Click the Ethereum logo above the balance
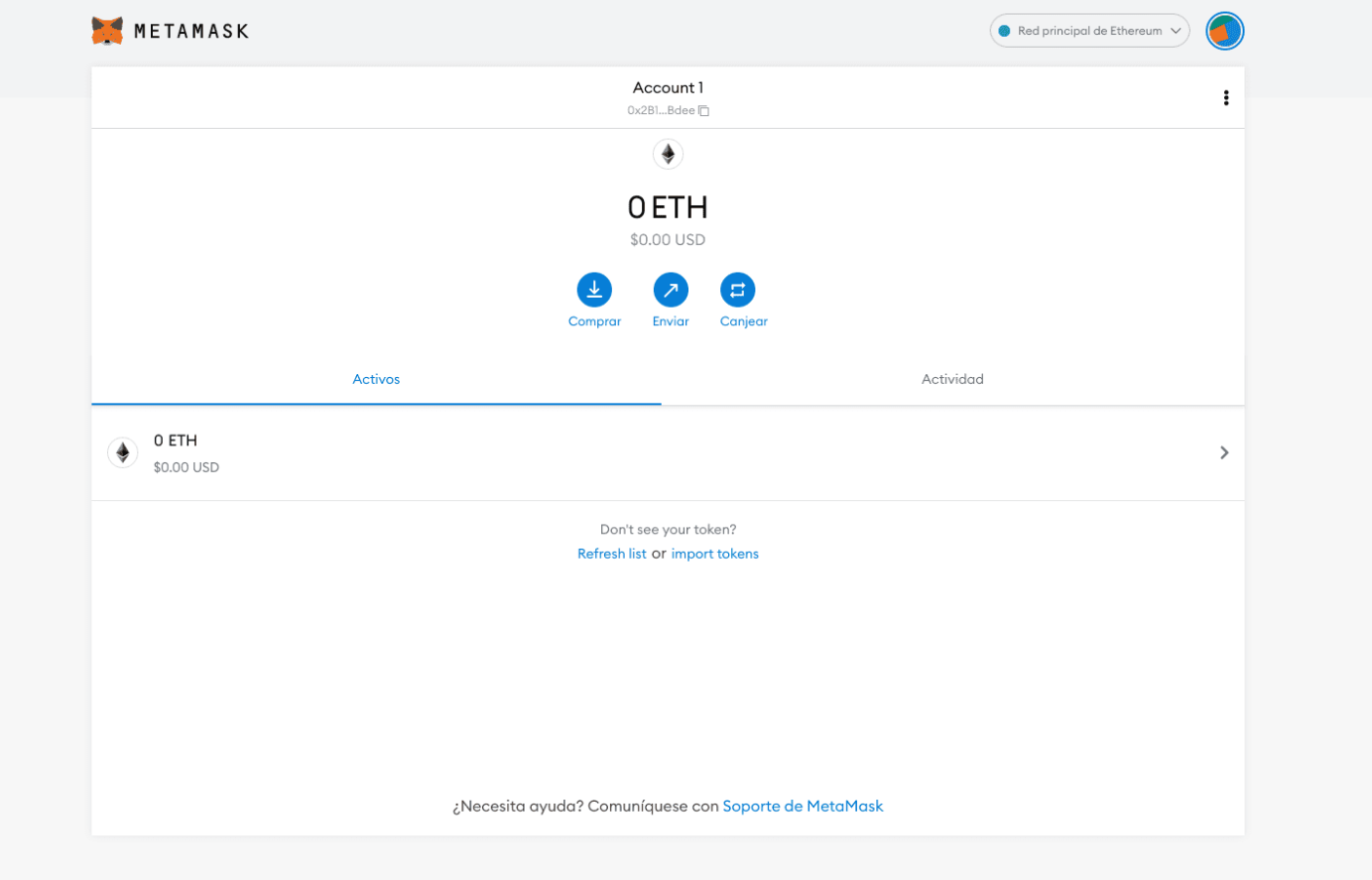This screenshot has width=1372, height=880. coord(668,154)
